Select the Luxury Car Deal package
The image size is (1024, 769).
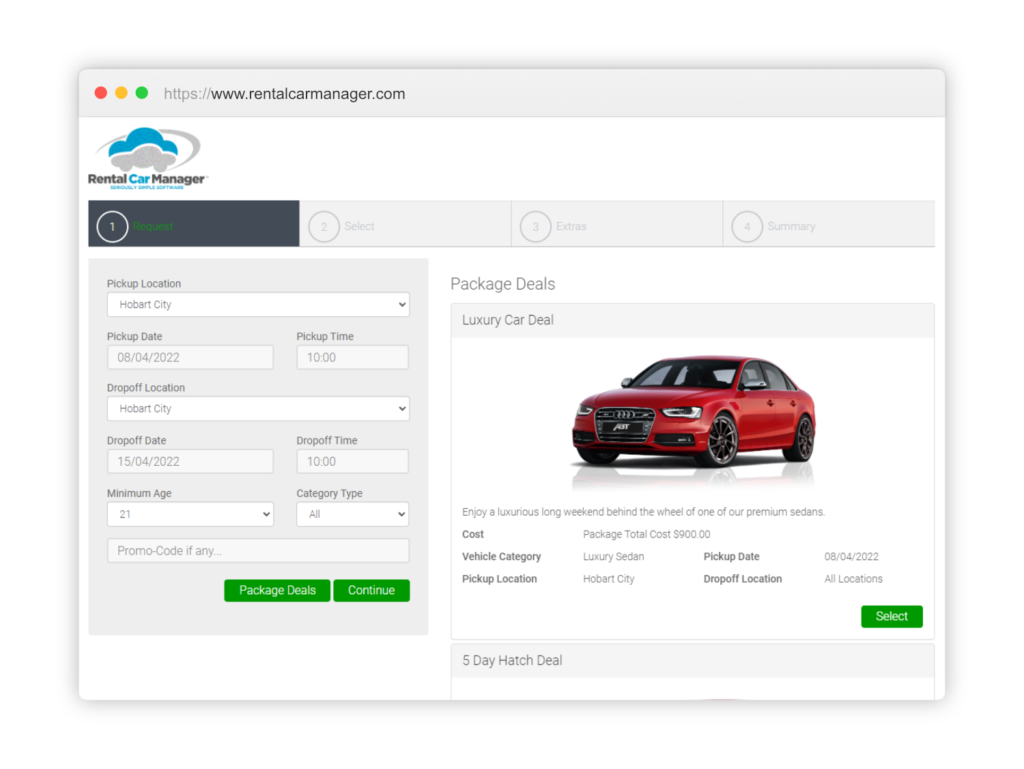tap(891, 617)
